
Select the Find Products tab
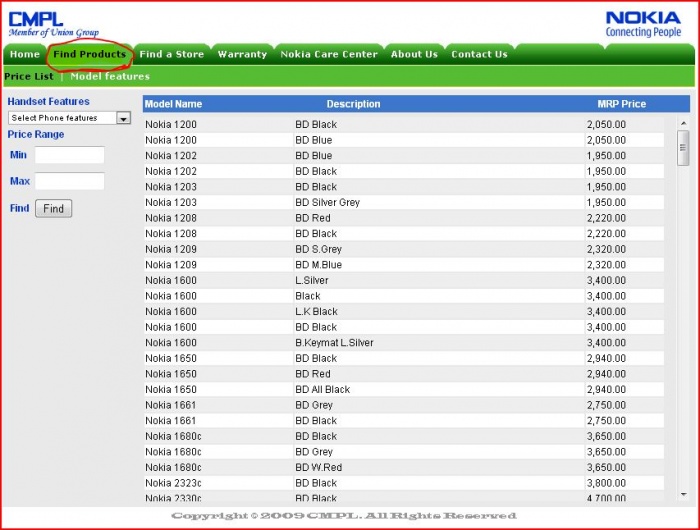pyautogui.click(x=90, y=54)
